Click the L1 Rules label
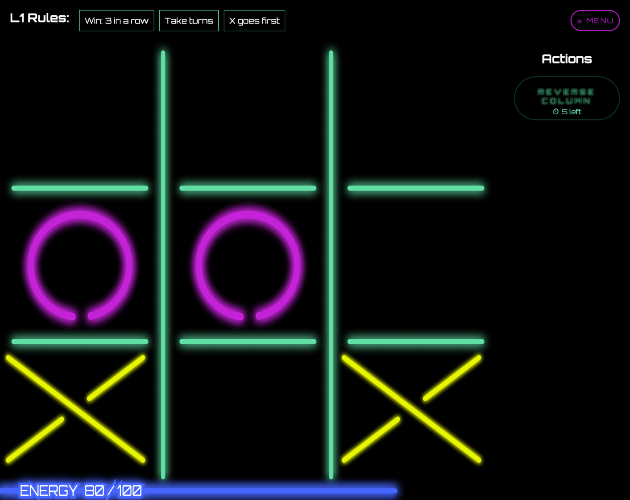 pos(39,18)
